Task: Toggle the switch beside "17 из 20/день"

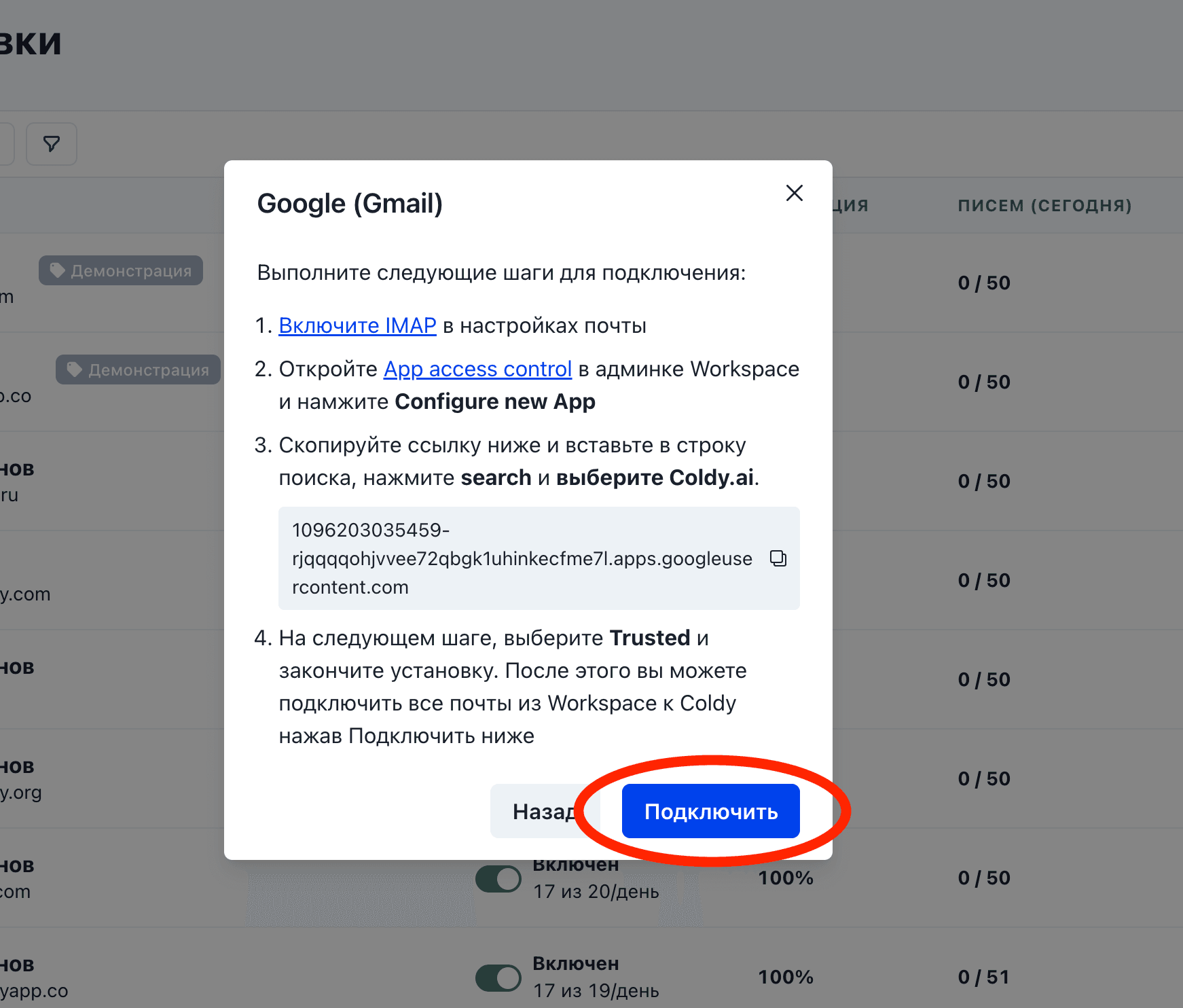Action: 498,879
